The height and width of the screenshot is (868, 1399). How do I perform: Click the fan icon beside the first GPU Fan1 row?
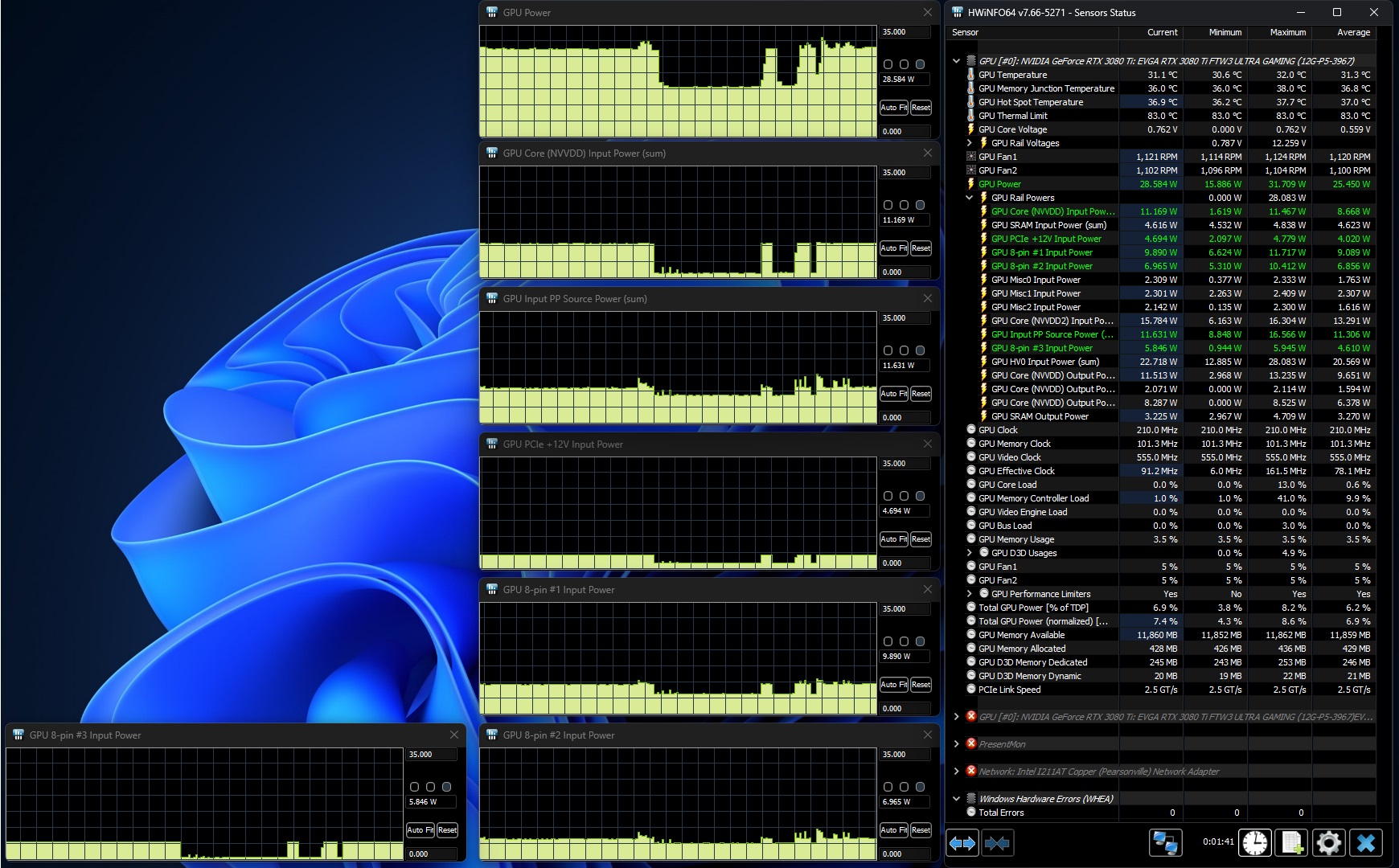tap(970, 157)
